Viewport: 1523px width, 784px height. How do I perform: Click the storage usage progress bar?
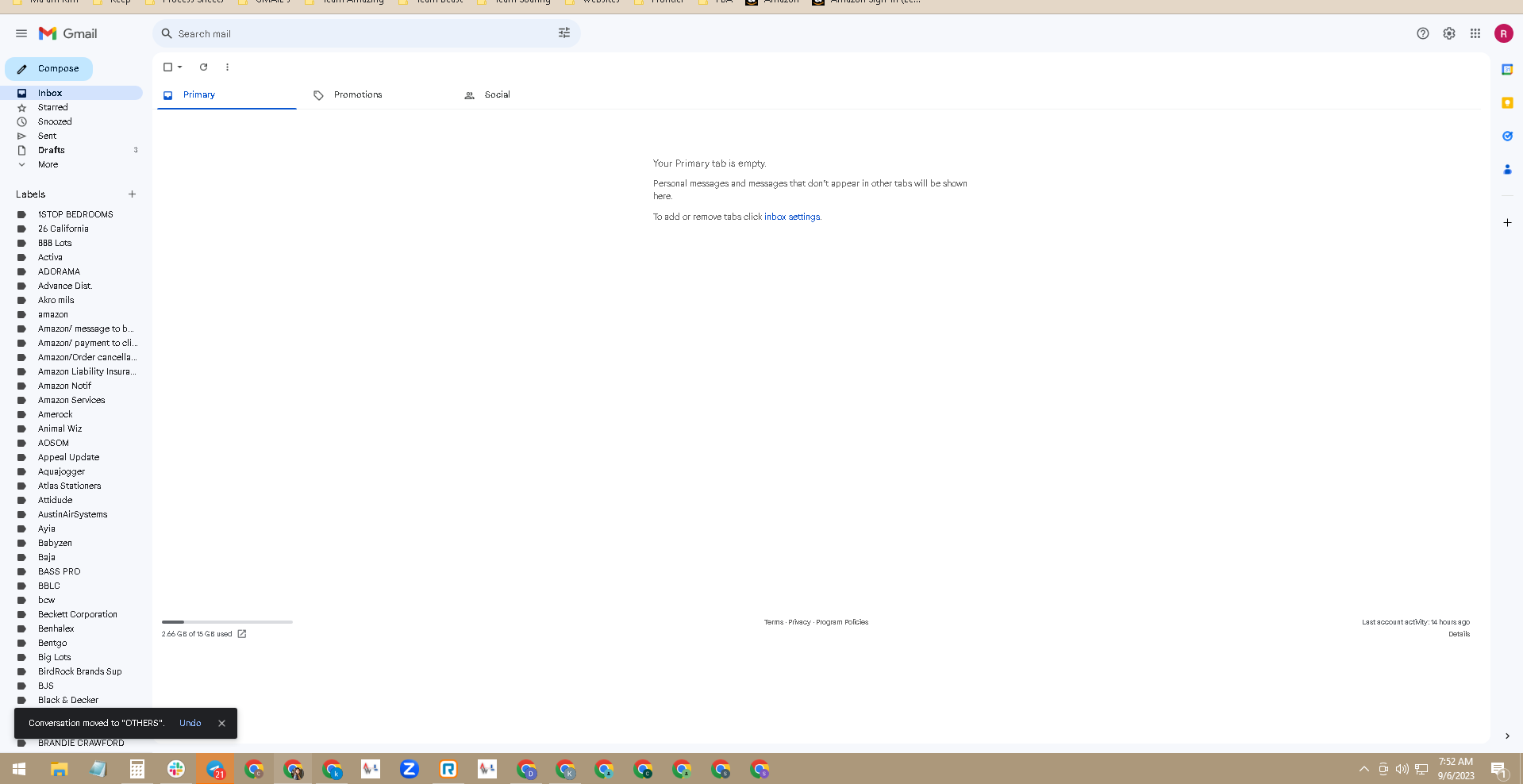(x=227, y=622)
